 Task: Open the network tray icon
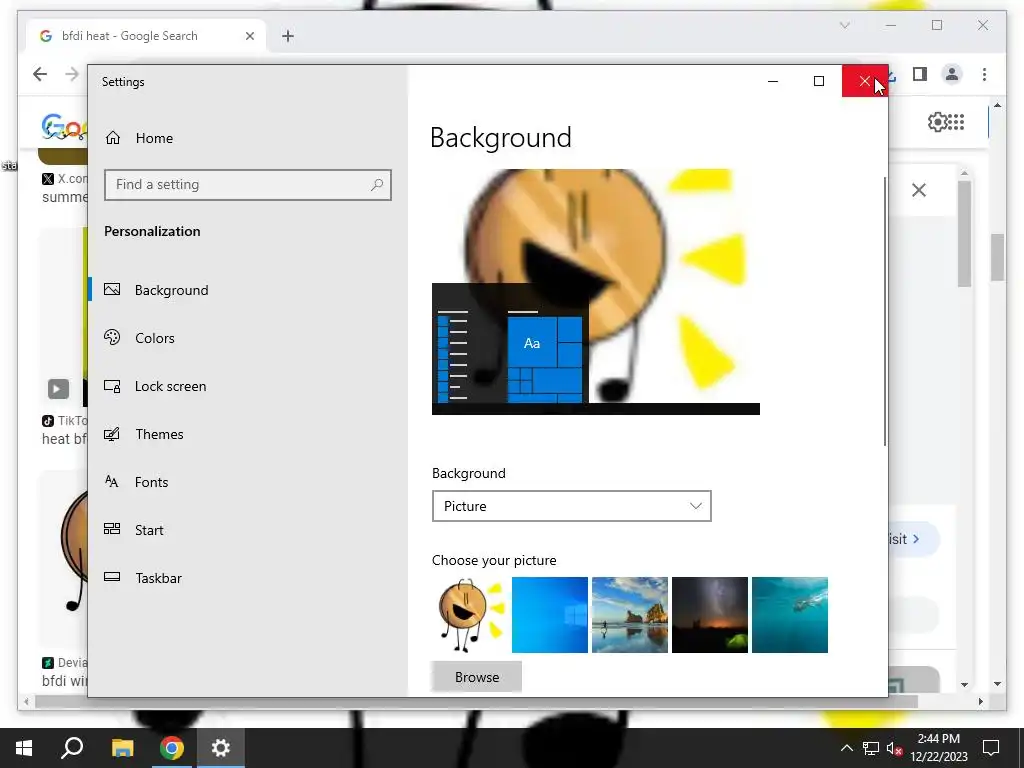pos(871,748)
